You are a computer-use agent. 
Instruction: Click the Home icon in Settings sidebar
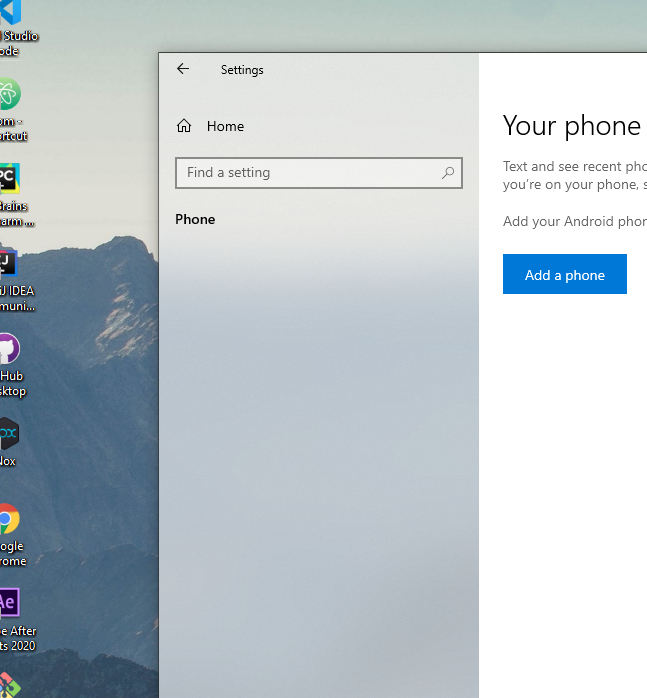coord(184,126)
